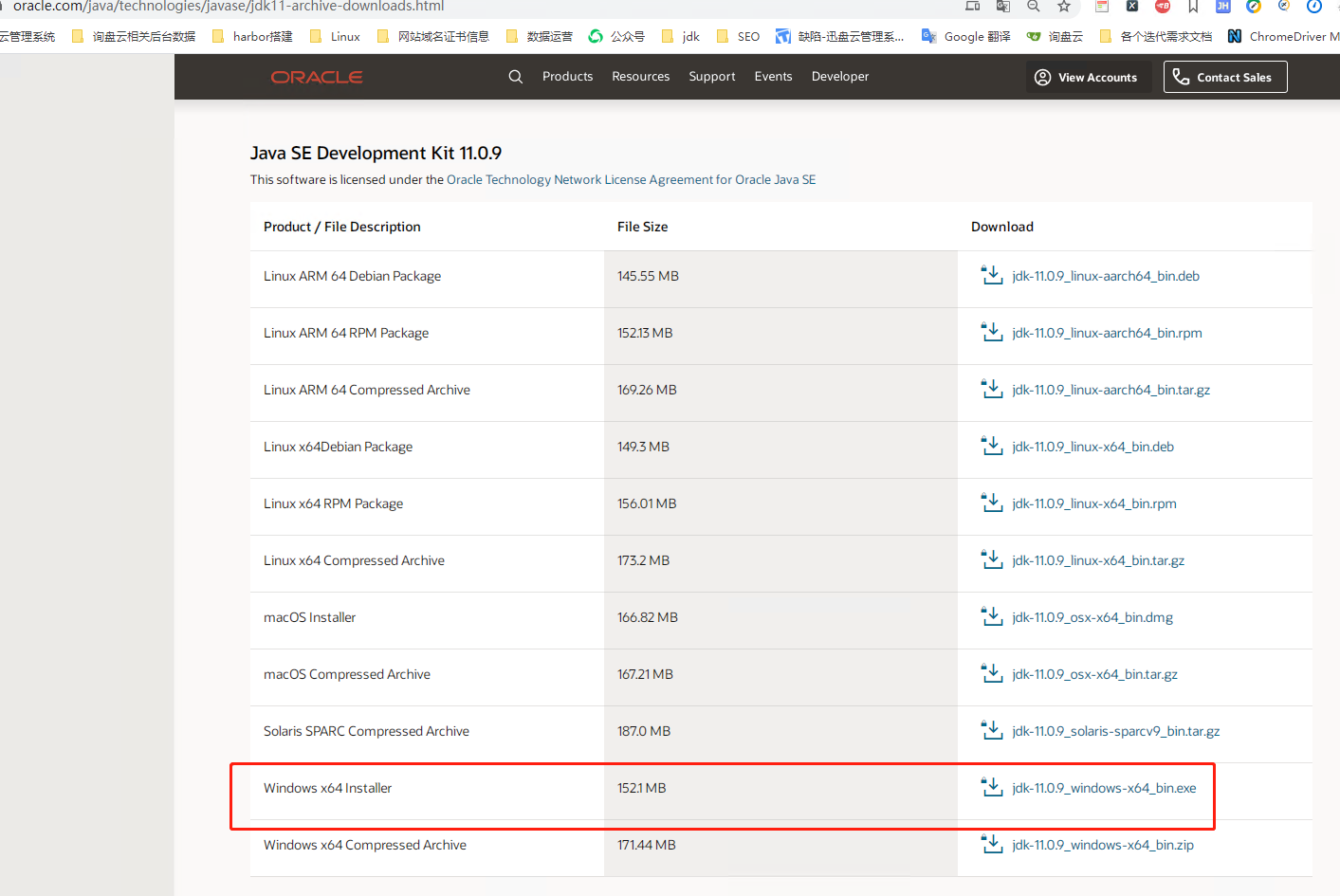Open the bookmark ribbon extension icon
This screenshot has height=896, width=1340.
[x=1193, y=7]
